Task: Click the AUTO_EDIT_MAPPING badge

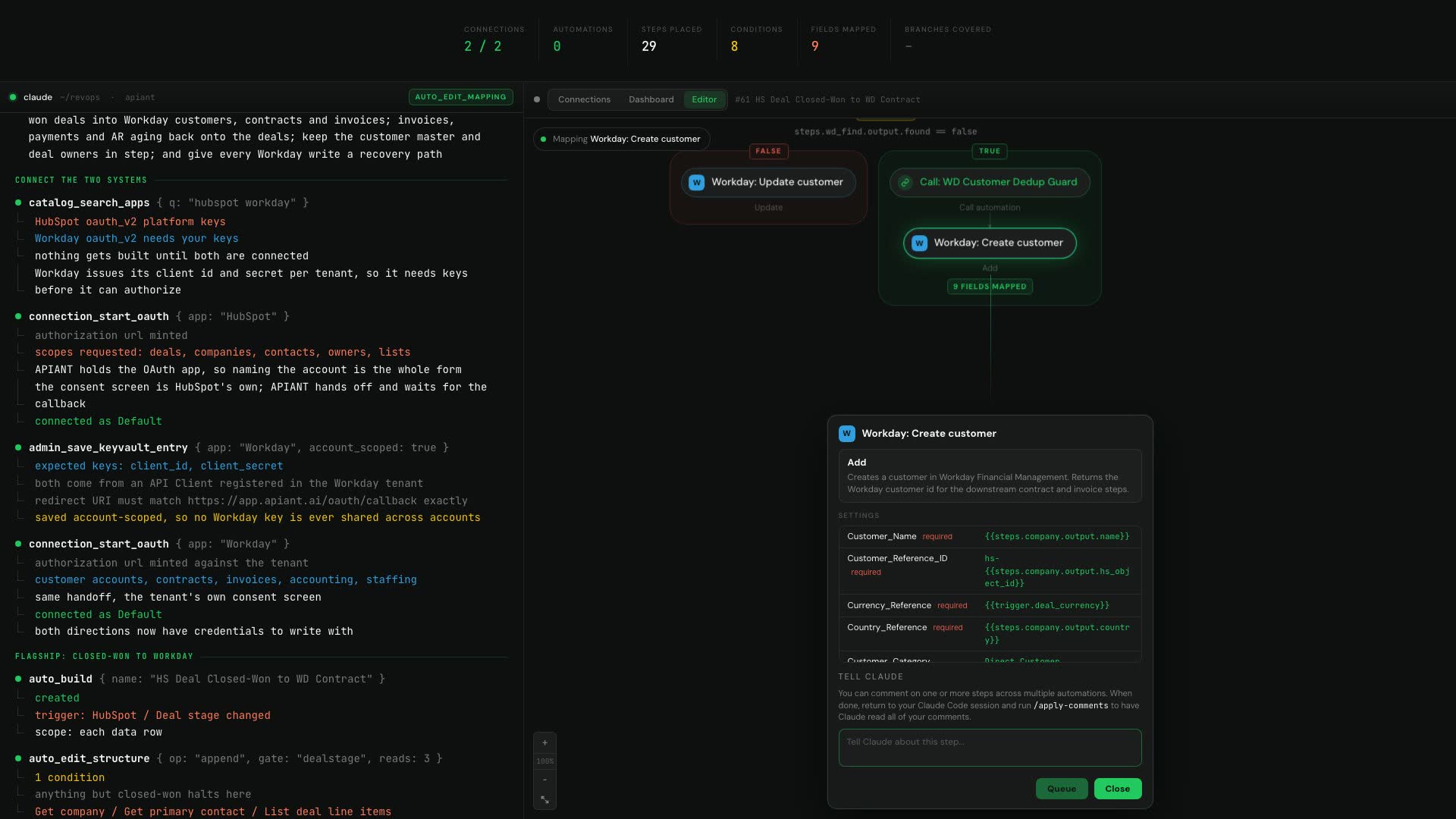Action: coord(460,97)
